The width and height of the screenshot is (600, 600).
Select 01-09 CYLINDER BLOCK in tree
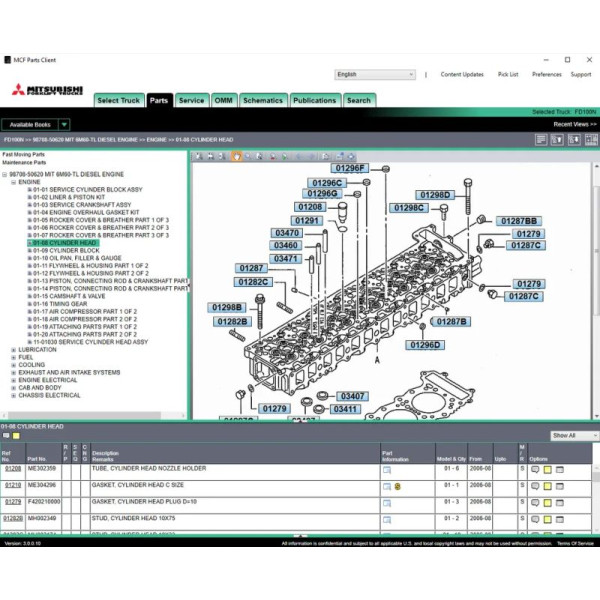(x=65, y=250)
